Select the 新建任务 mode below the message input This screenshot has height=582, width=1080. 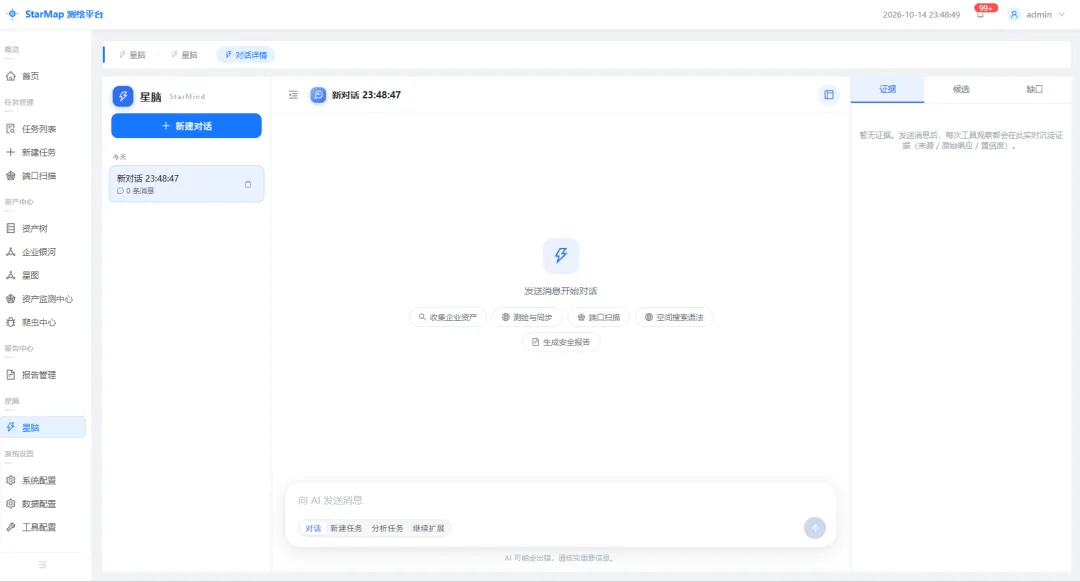click(x=346, y=528)
